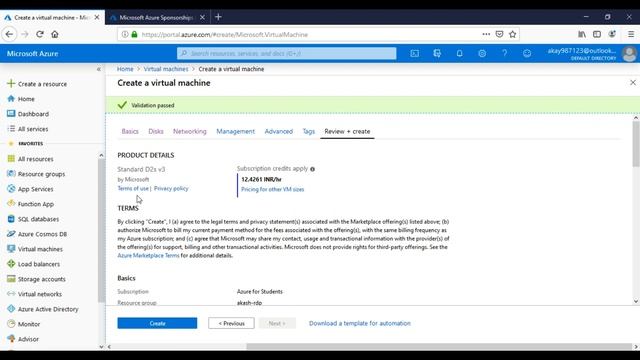Switch to the Networking tab
640x360 pixels.
click(x=190, y=131)
